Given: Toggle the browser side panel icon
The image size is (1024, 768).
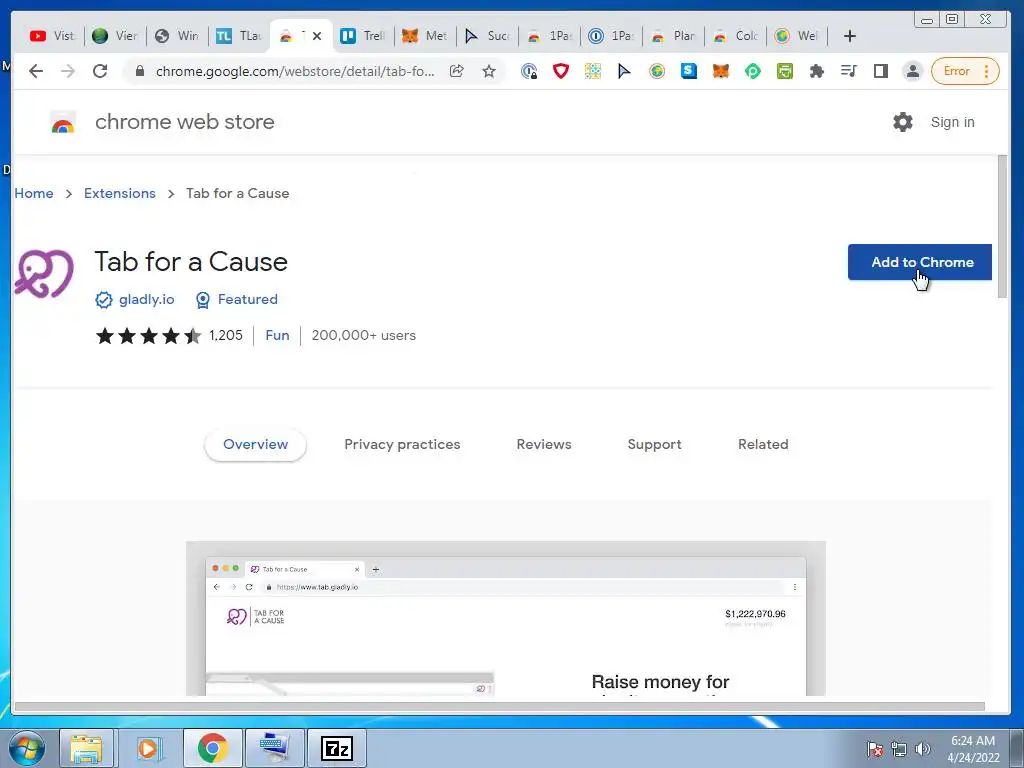Looking at the screenshot, I should coord(881,71).
